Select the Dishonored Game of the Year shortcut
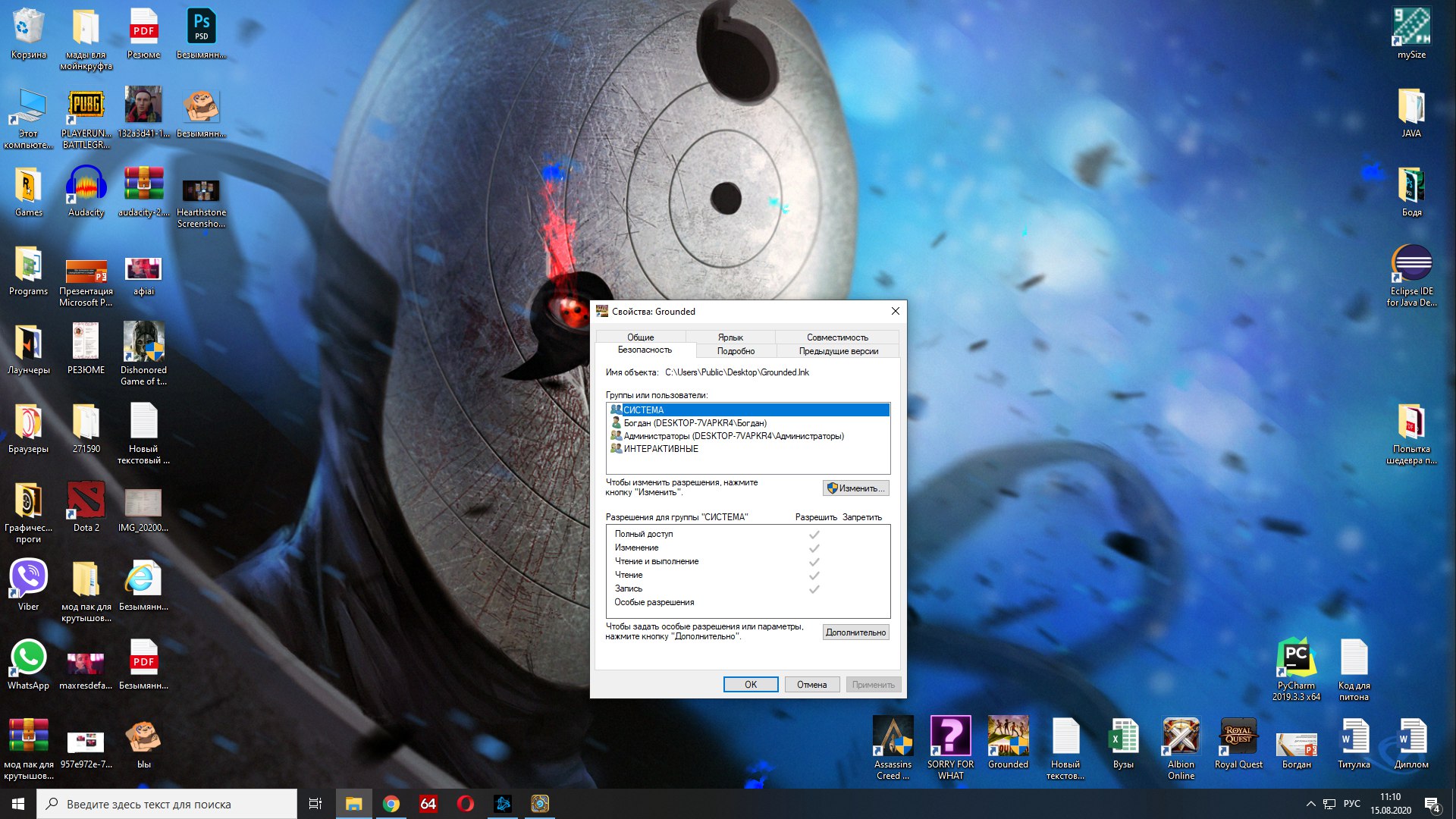Image resolution: width=1456 pixels, height=819 pixels. coord(143,353)
